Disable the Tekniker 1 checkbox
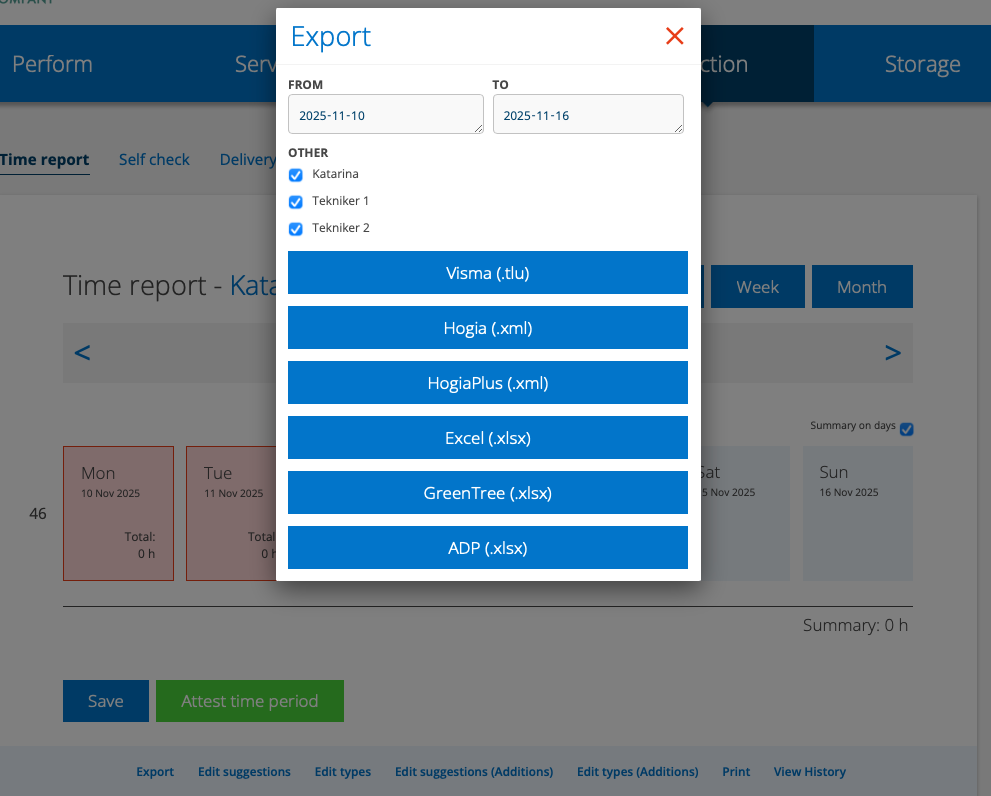991x796 pixels. 295,201
